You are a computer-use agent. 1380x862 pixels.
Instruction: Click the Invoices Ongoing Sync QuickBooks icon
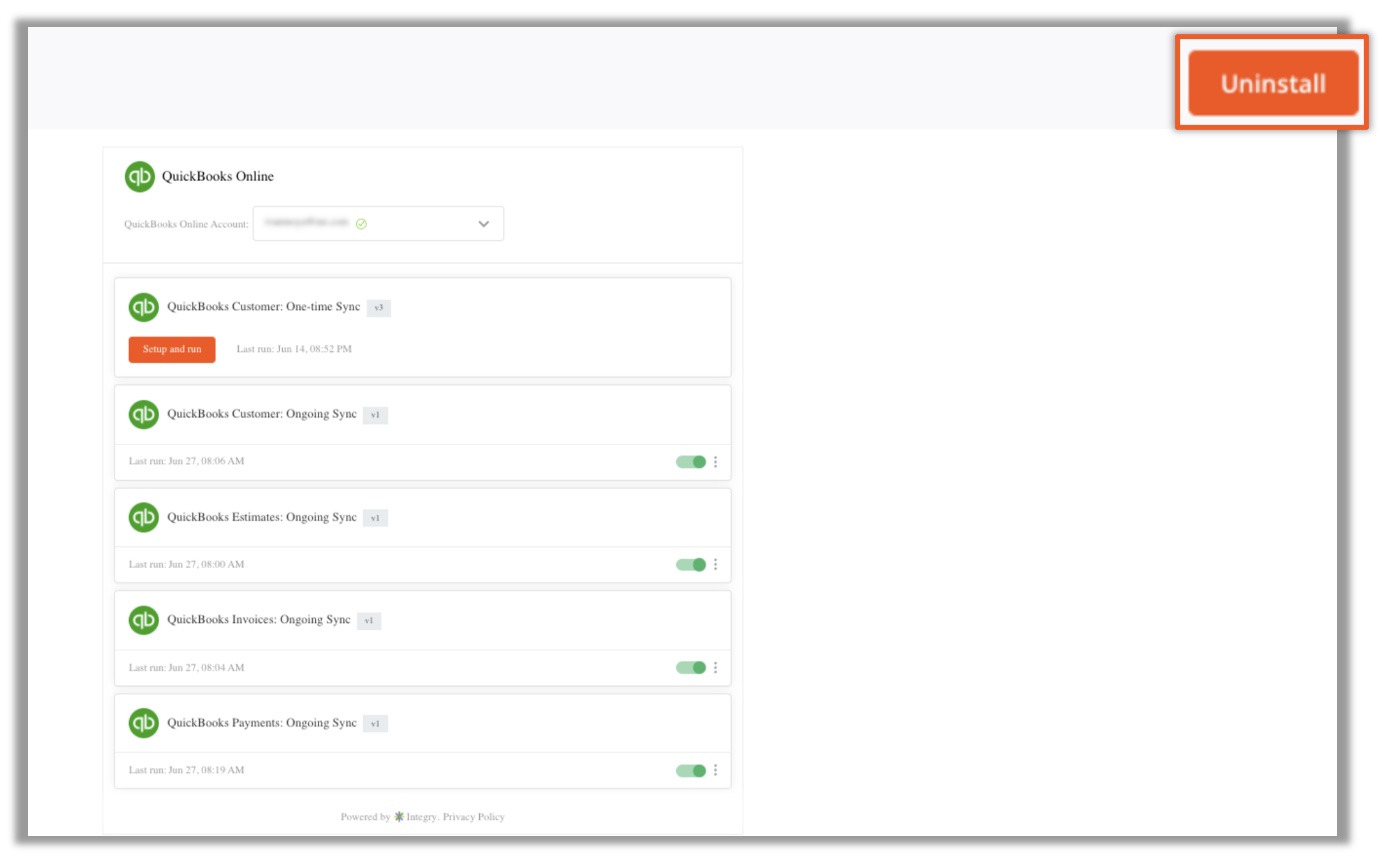pos(144,620)
